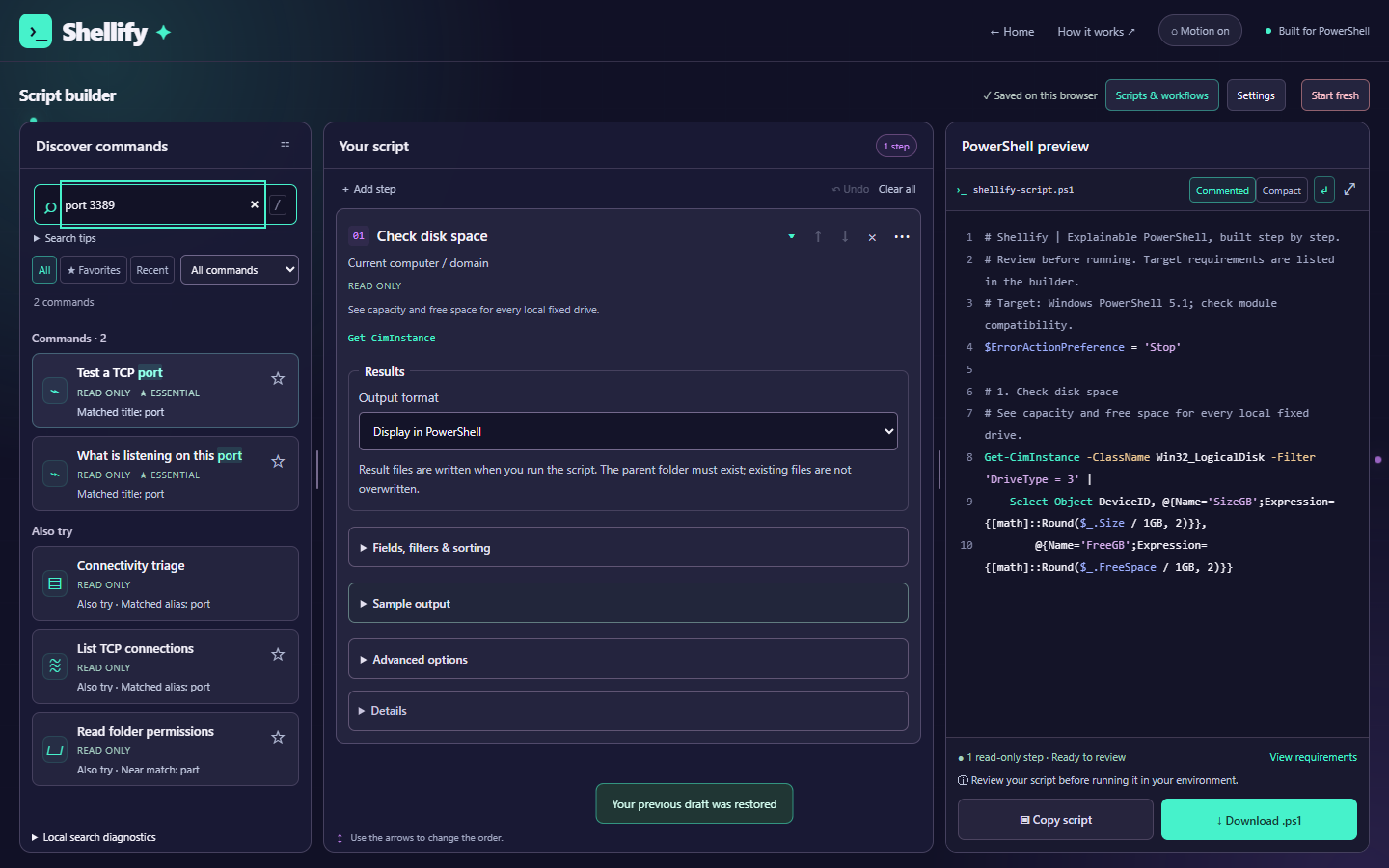Open the Output format dropdown

[x=628, y=431]
